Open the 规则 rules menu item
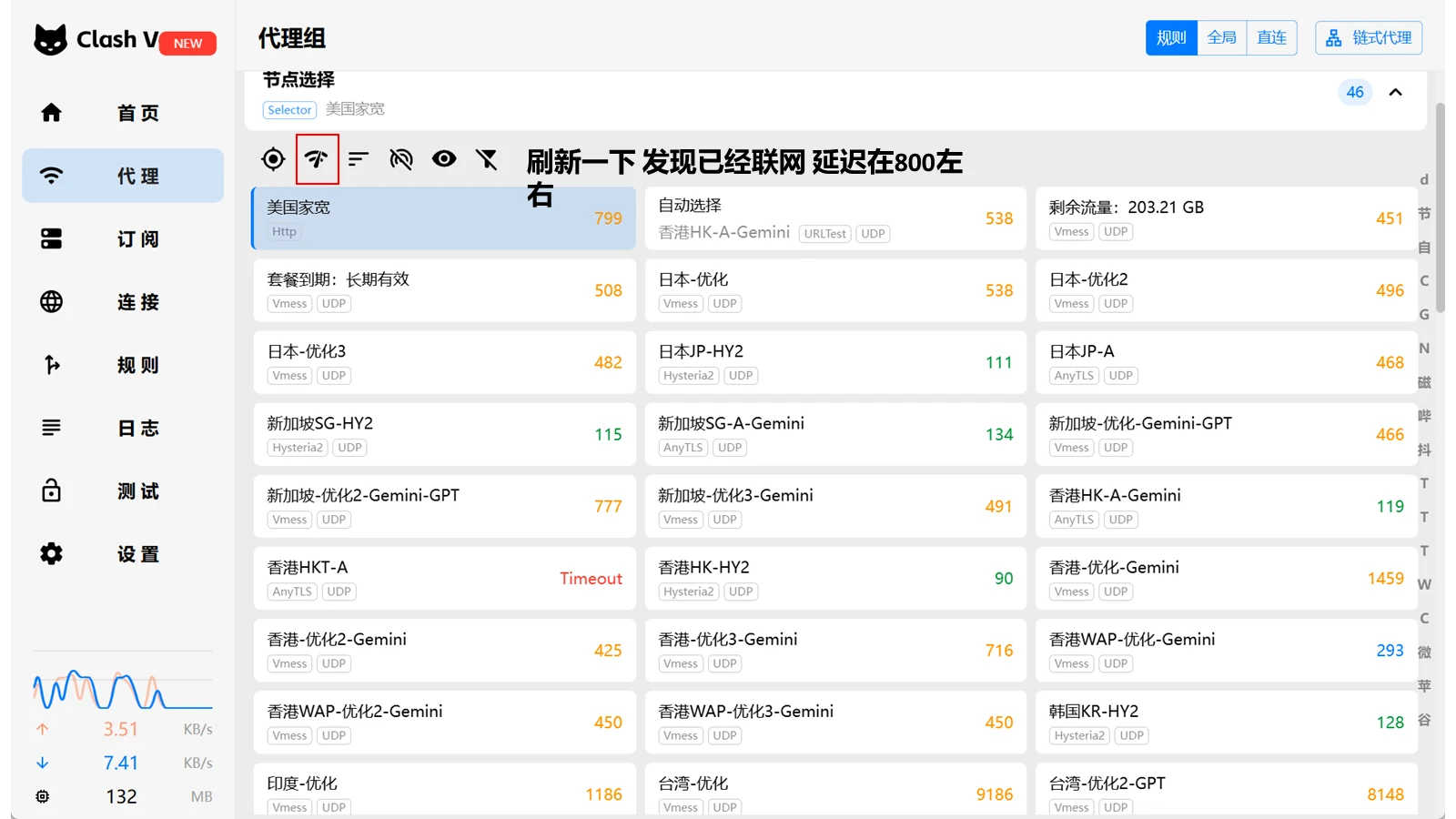 [123, 364]
